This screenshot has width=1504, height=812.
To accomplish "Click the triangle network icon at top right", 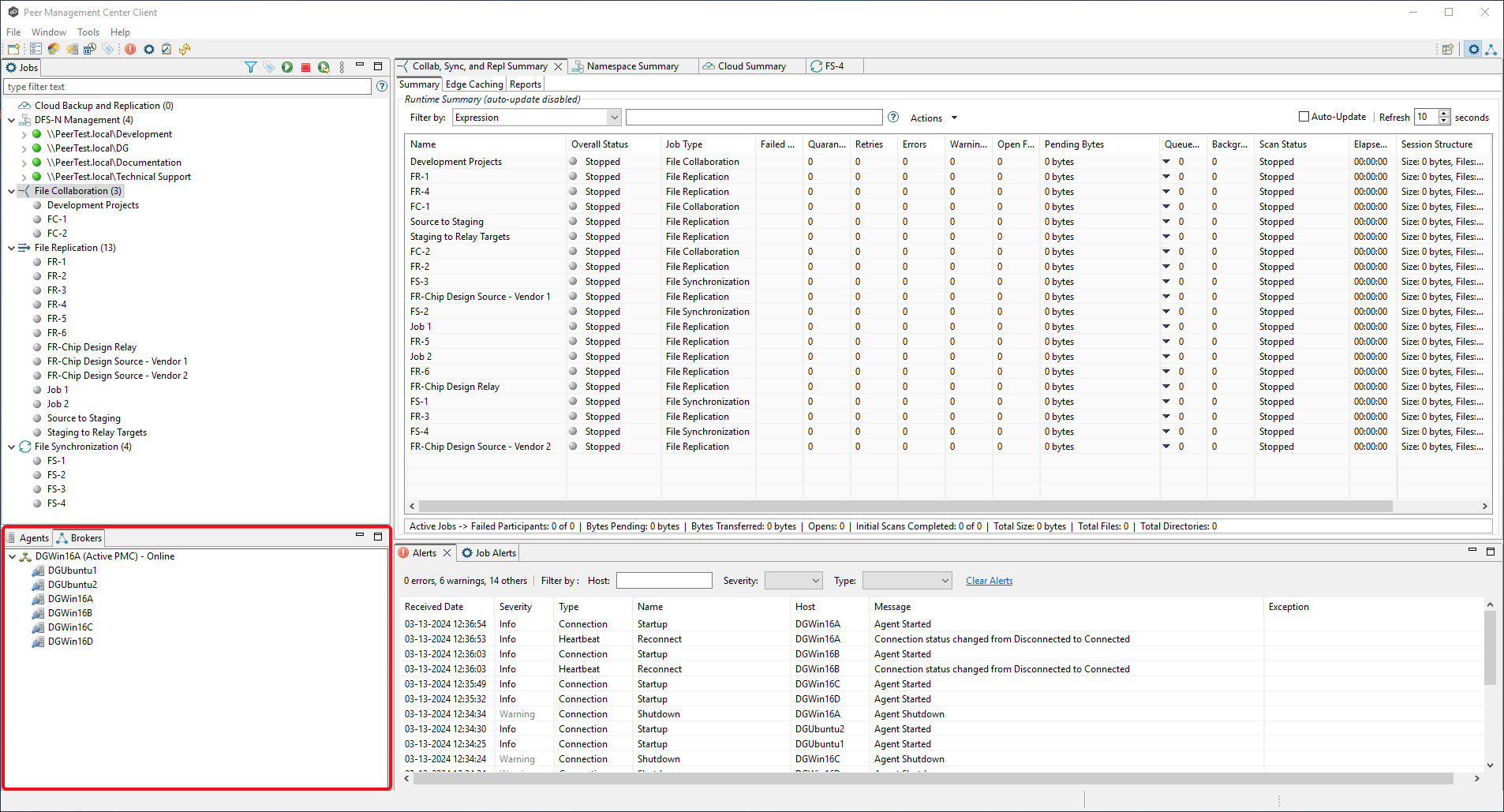I will coord(1491,49).
